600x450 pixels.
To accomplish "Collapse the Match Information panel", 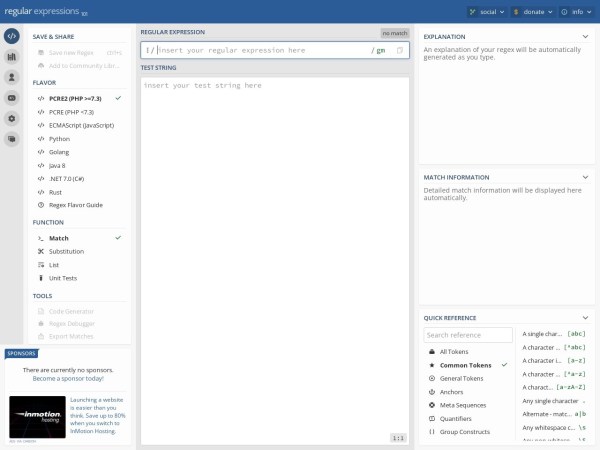I will point(585,177).
